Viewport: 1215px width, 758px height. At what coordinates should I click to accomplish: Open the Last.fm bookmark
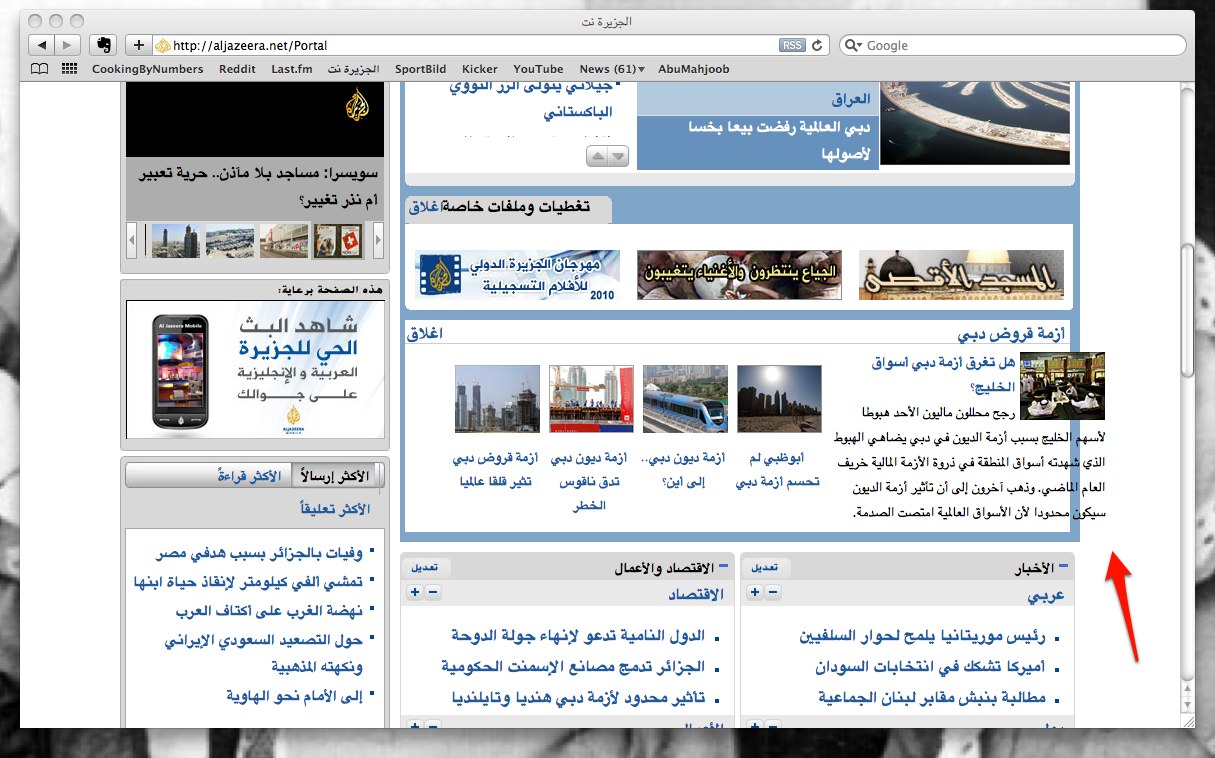pyautogui.click(x=292, y=69)
